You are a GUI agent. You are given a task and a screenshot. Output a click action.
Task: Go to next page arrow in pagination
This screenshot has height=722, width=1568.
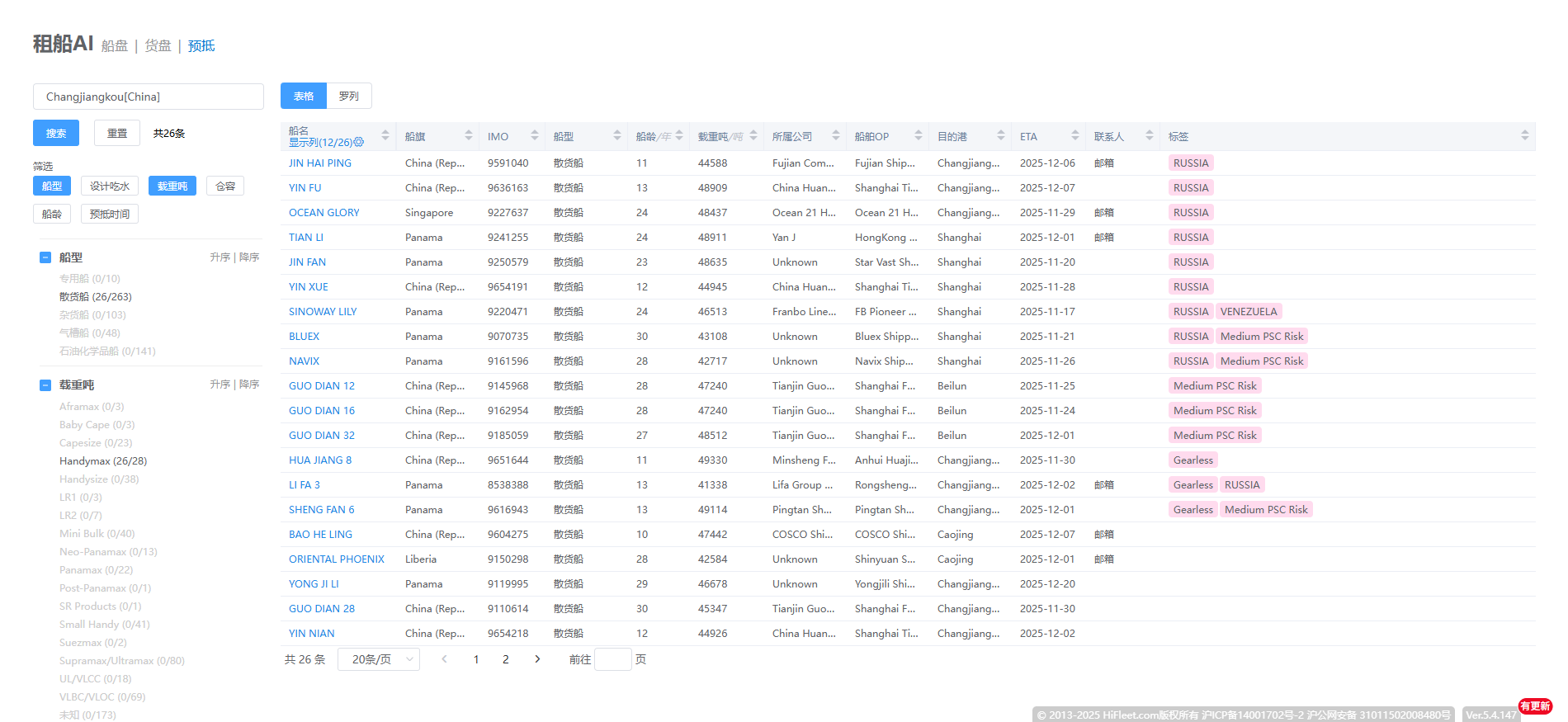(x=537, y=659)
